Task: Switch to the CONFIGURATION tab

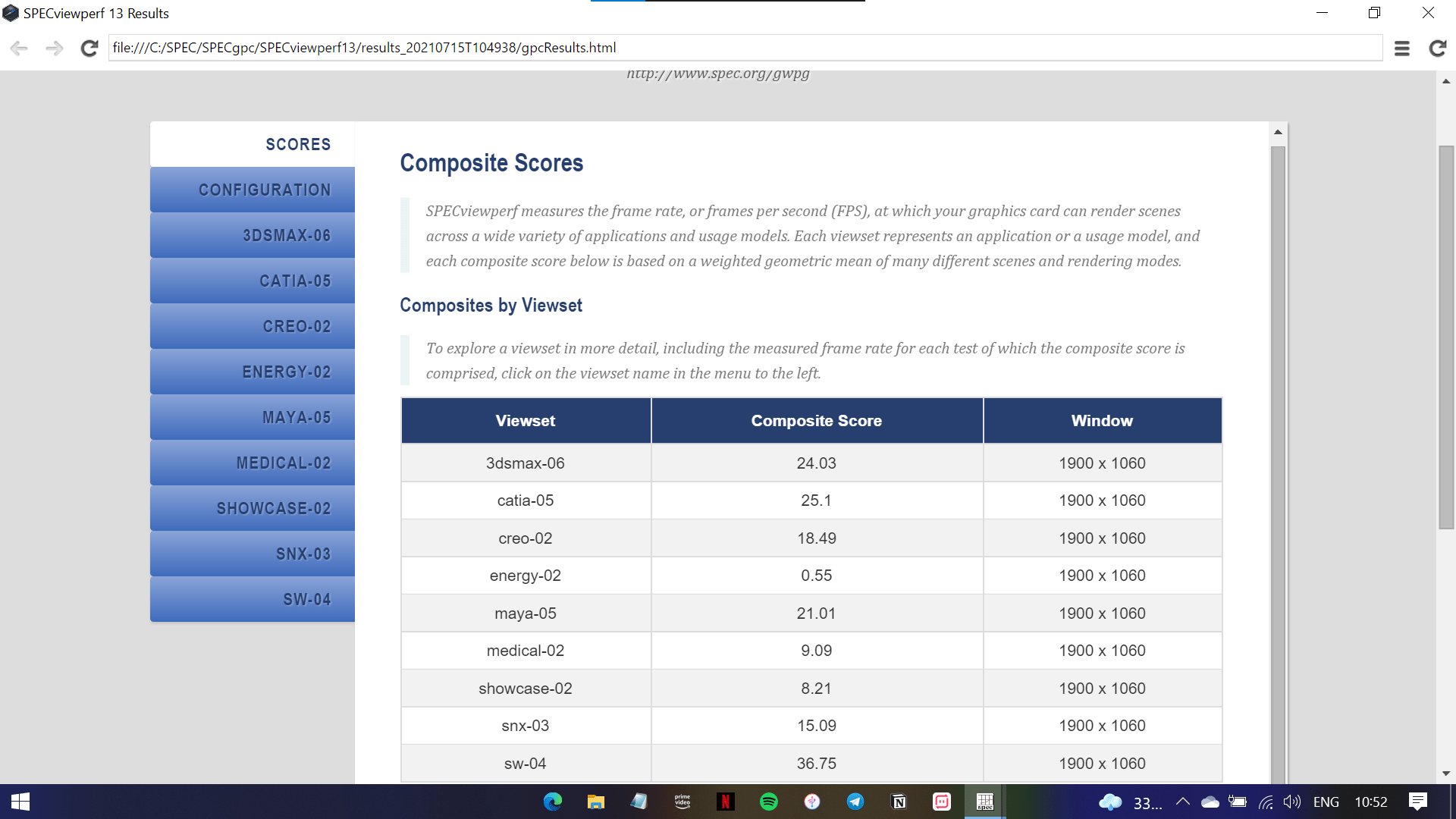Action: coord(253,190)
